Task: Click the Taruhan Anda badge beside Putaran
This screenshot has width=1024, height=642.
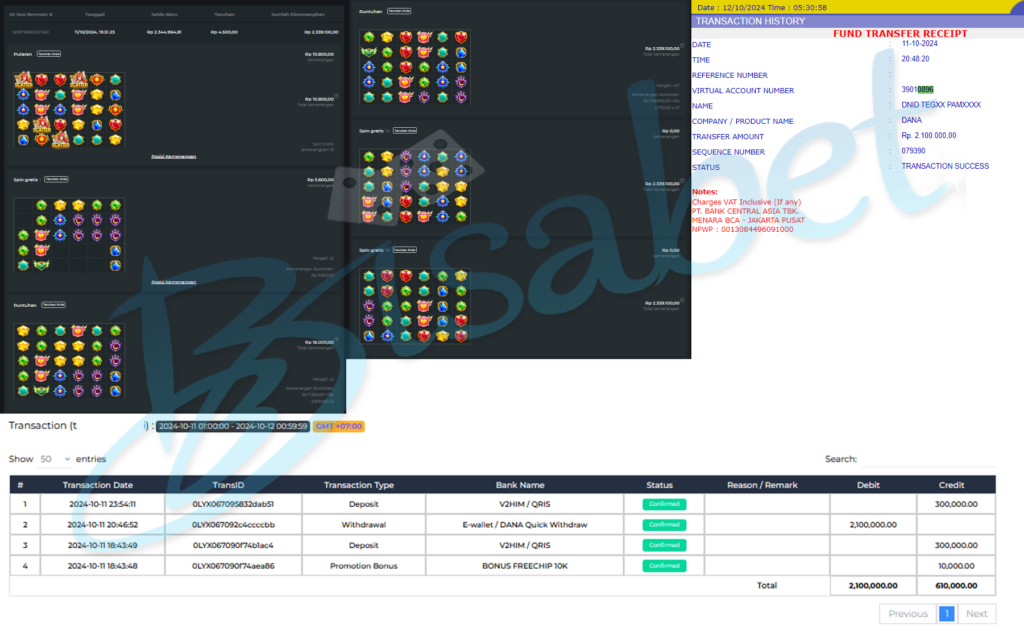Action: click(x=49, y=54)
